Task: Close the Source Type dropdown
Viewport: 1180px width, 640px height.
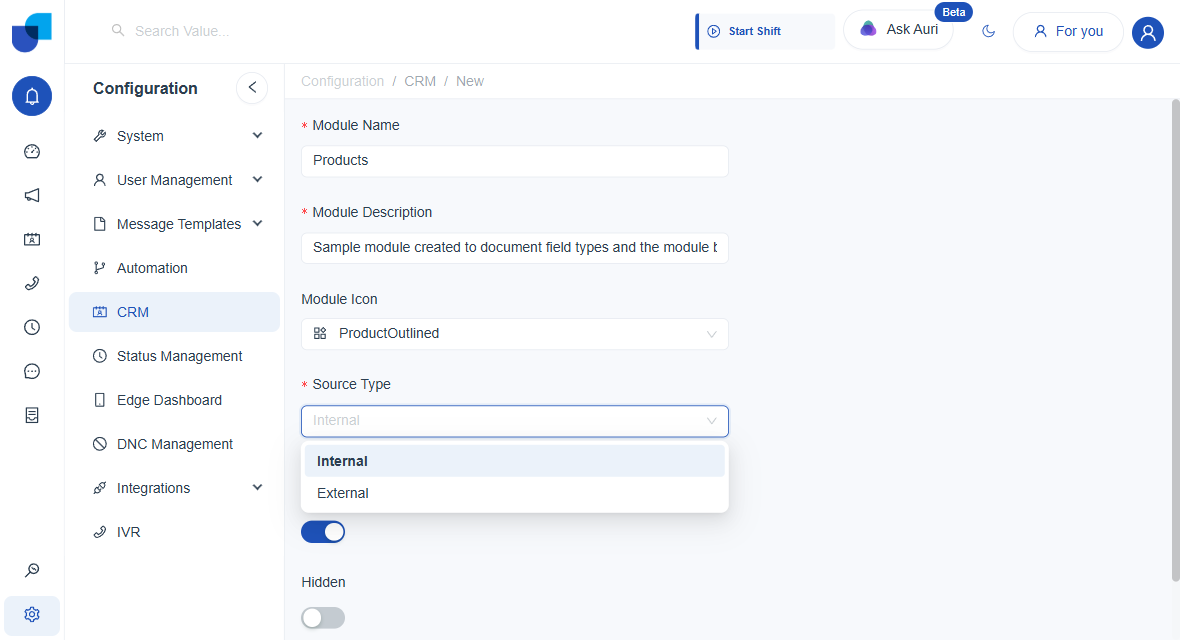Action: click(515, 421)
